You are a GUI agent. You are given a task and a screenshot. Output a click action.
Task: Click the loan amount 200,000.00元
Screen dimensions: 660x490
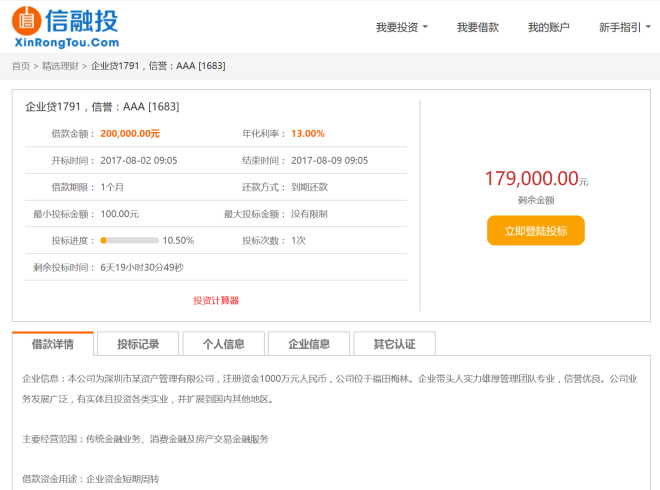pyautogui.click(x=130, y=133)
